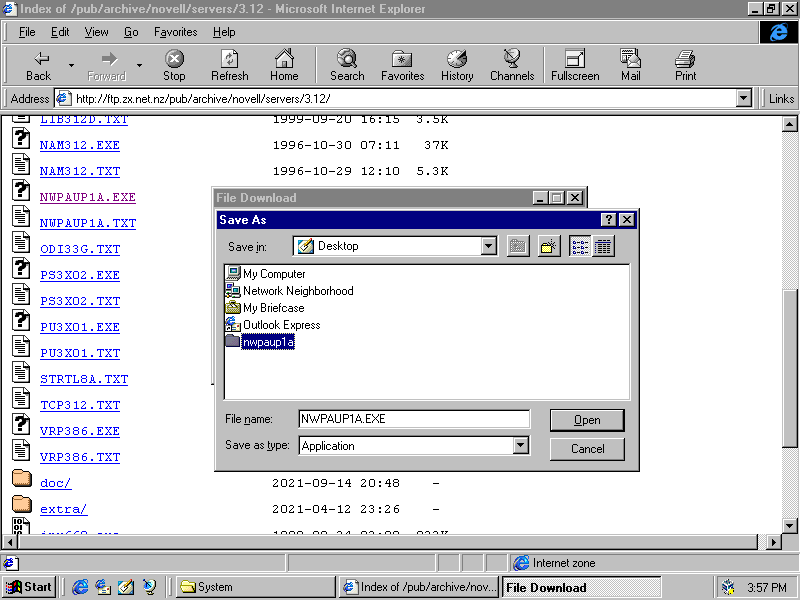Open the Address bar dropdown
The image size is (800, 600).
click(x=744, y=98)
